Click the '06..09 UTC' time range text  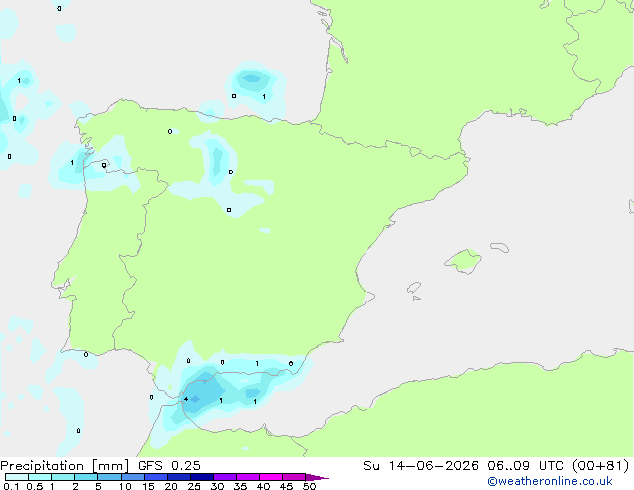(525, 466)
